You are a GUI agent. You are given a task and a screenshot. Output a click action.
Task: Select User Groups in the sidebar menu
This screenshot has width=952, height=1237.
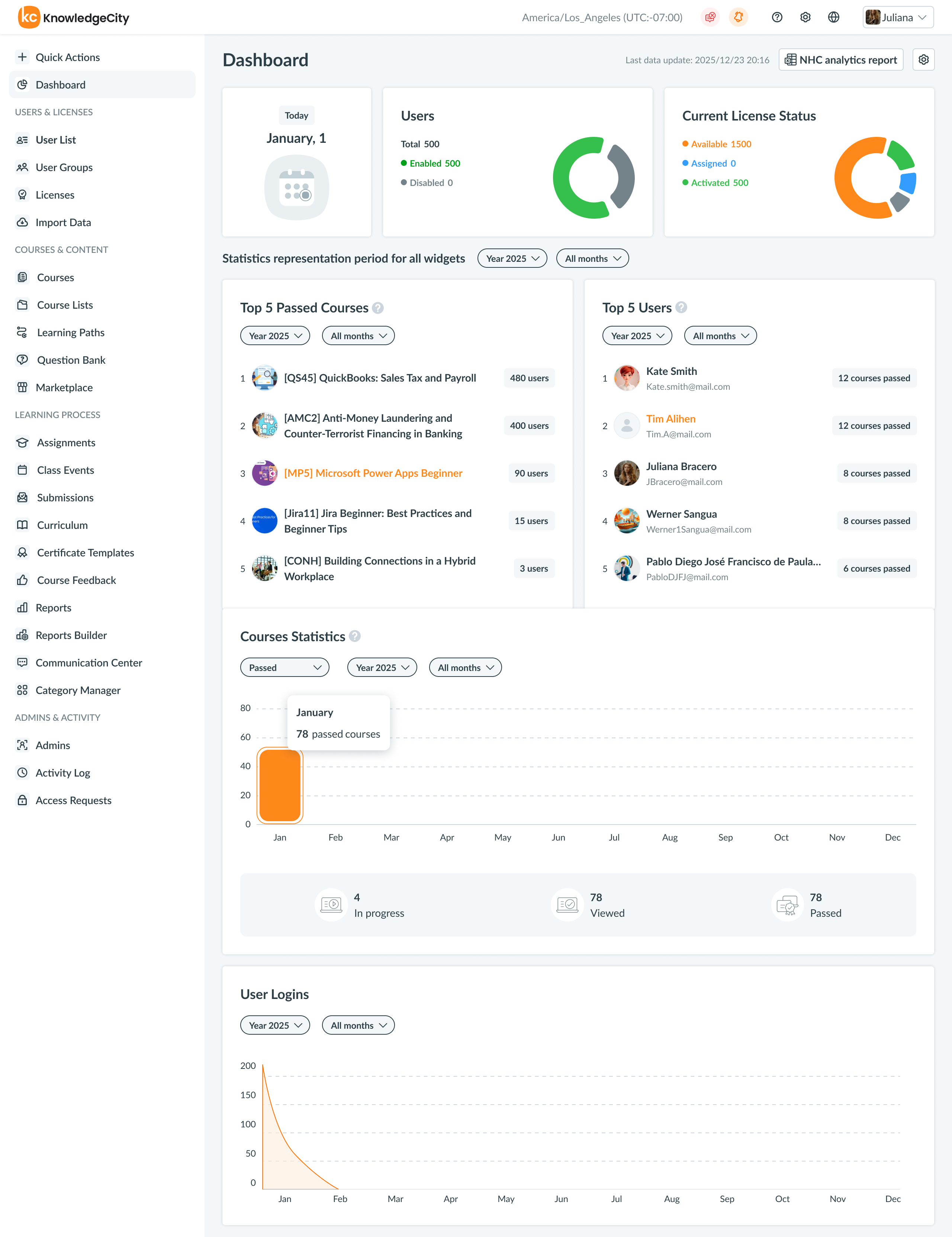[x=64, y=167]
